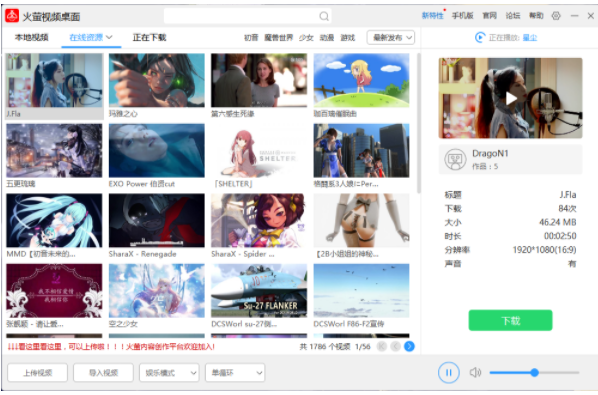Go to next page arrow button

409,346
